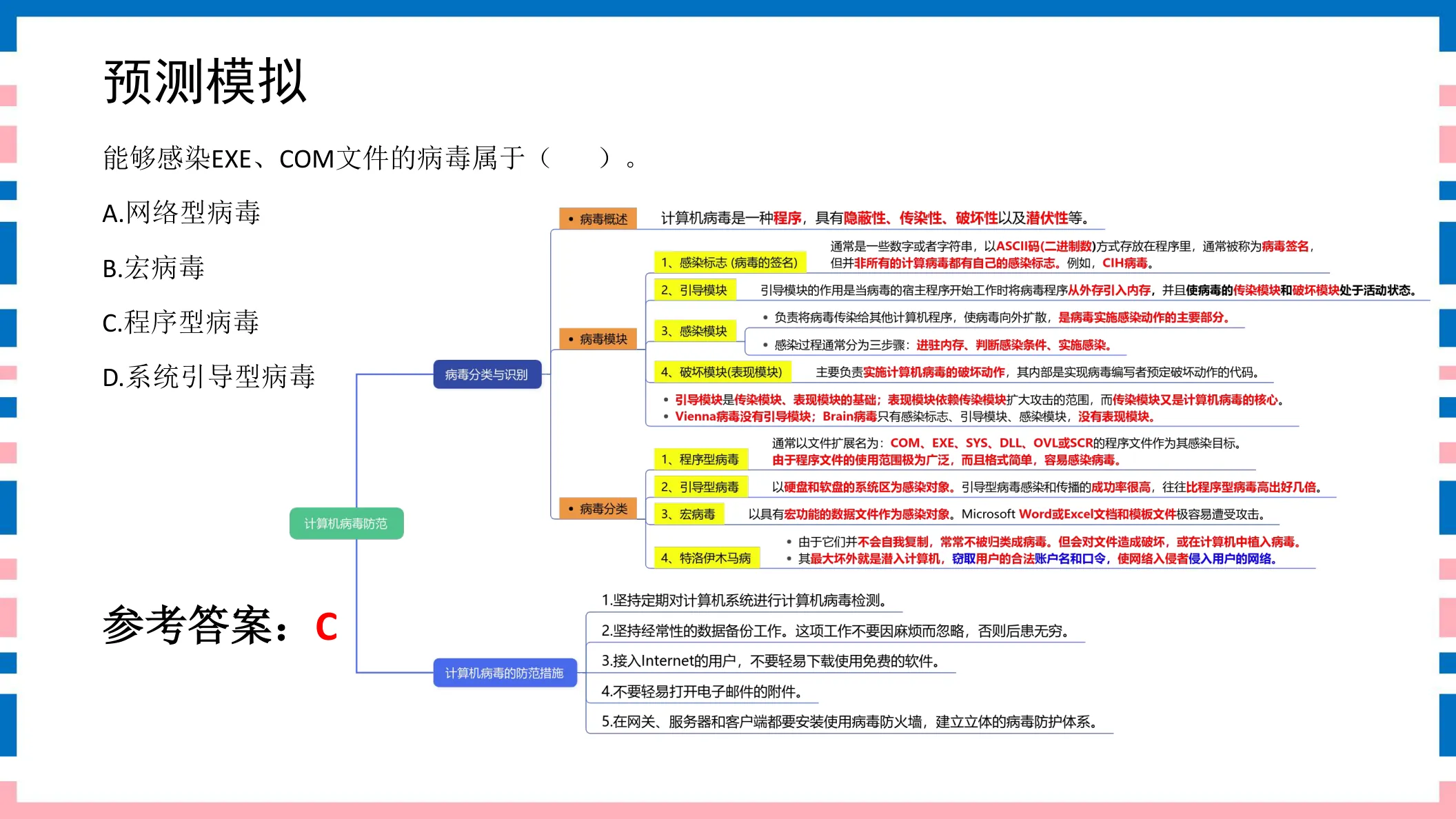Click the 引导模块的作用是 description line
The width and height of the screenshot is (1456, 819).
click(x=1088, y=290)
